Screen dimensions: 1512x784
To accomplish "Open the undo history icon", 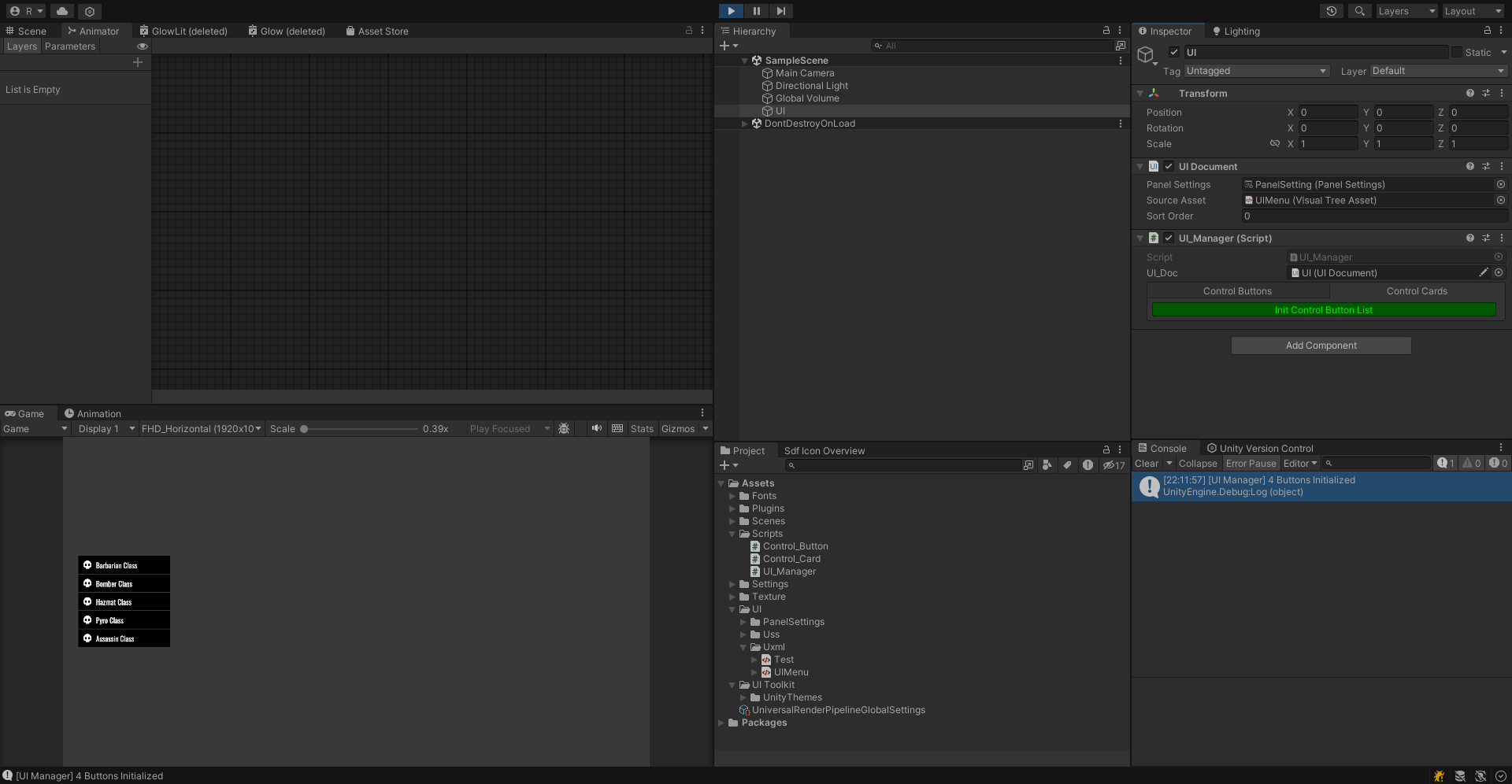I will tap(1332, 11).
